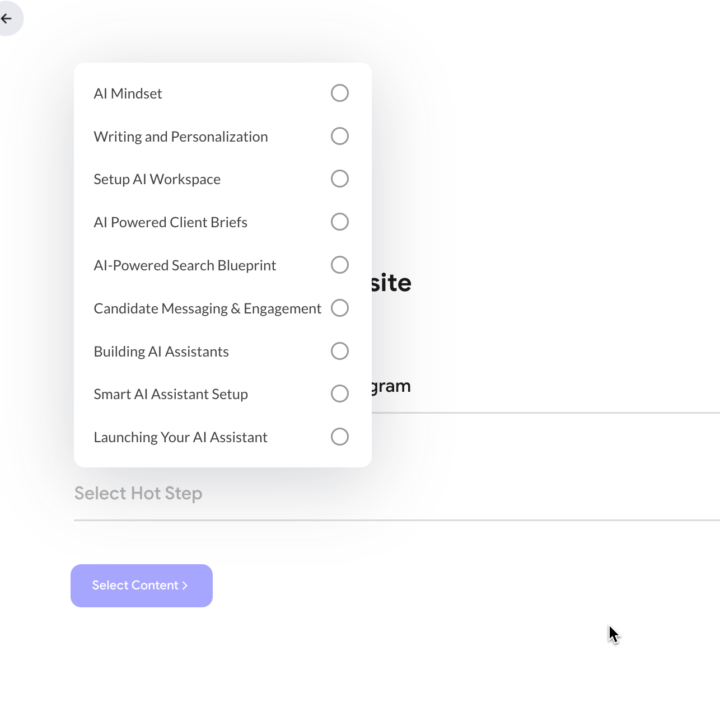Pick AI-Powered Search Blueprint radio circle

(x=339, y=265)
